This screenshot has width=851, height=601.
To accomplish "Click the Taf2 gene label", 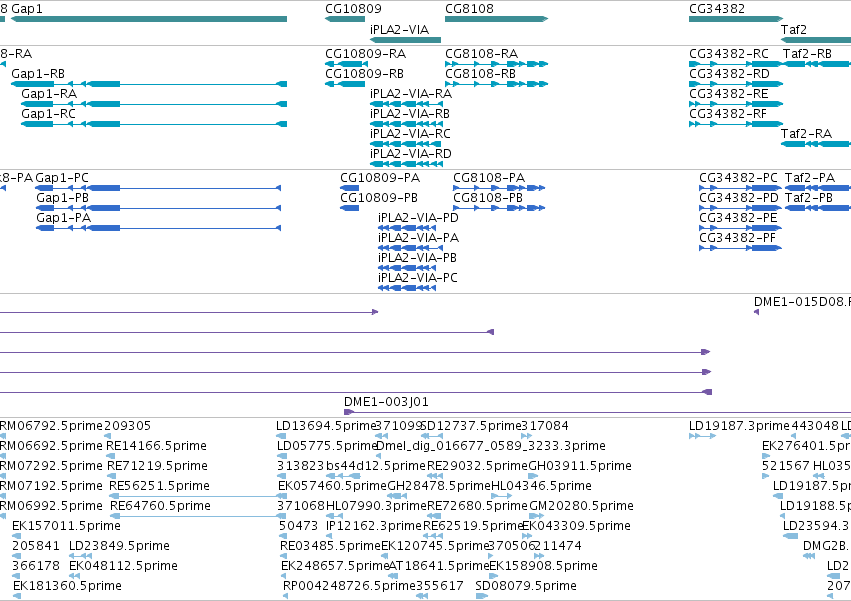I will (x=793, y=29).
